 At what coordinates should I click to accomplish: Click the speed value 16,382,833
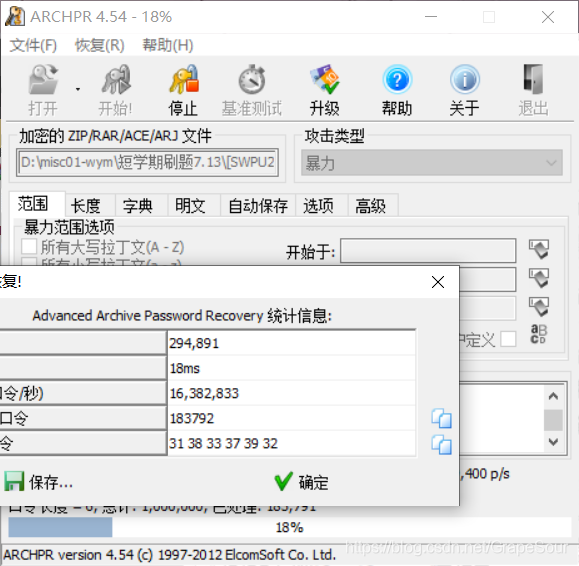[204, 394]
